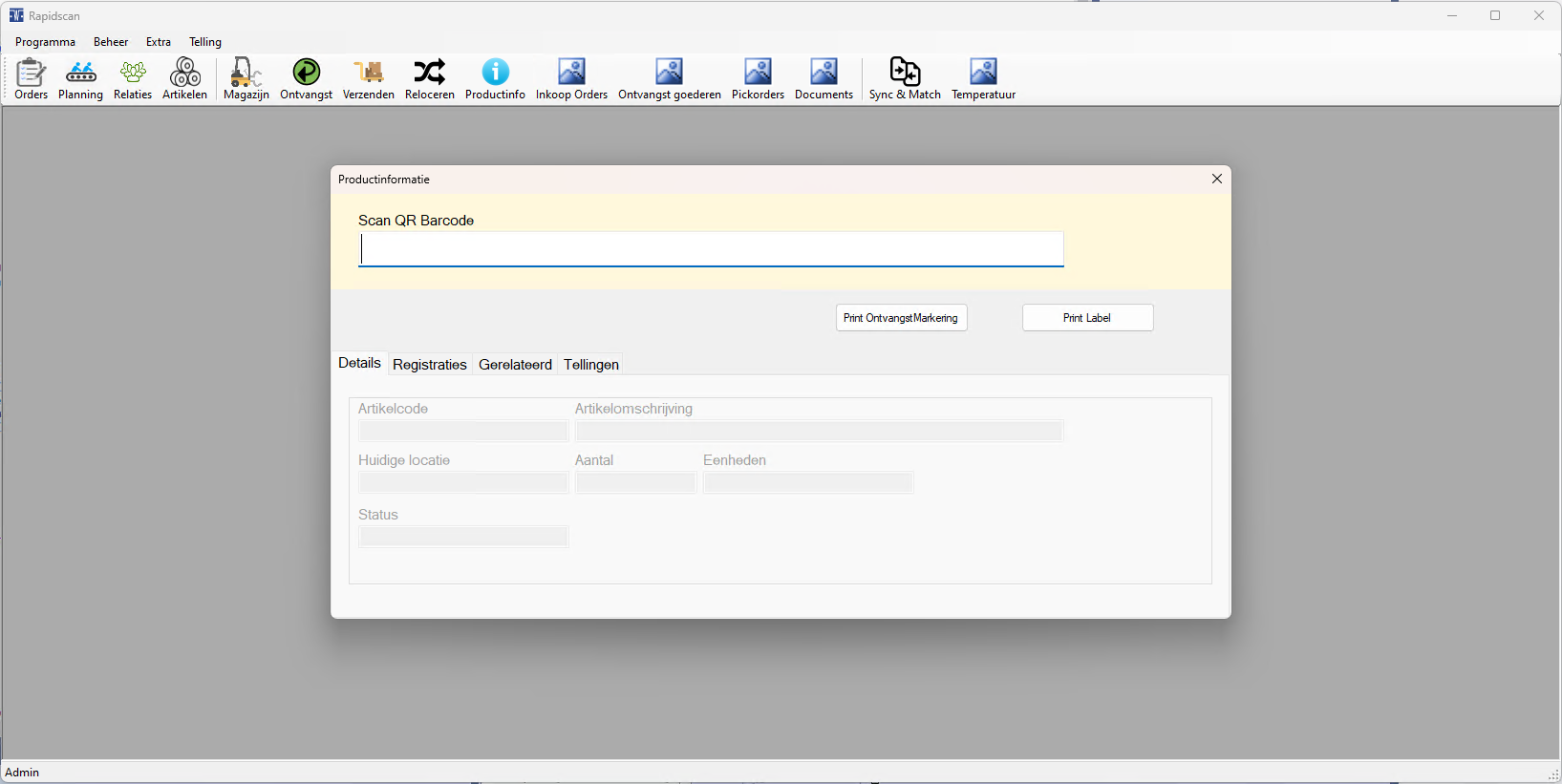Focus the Scan QR Barcode input field
This screenshot has height=784, width=1562.
pos(711,249)
